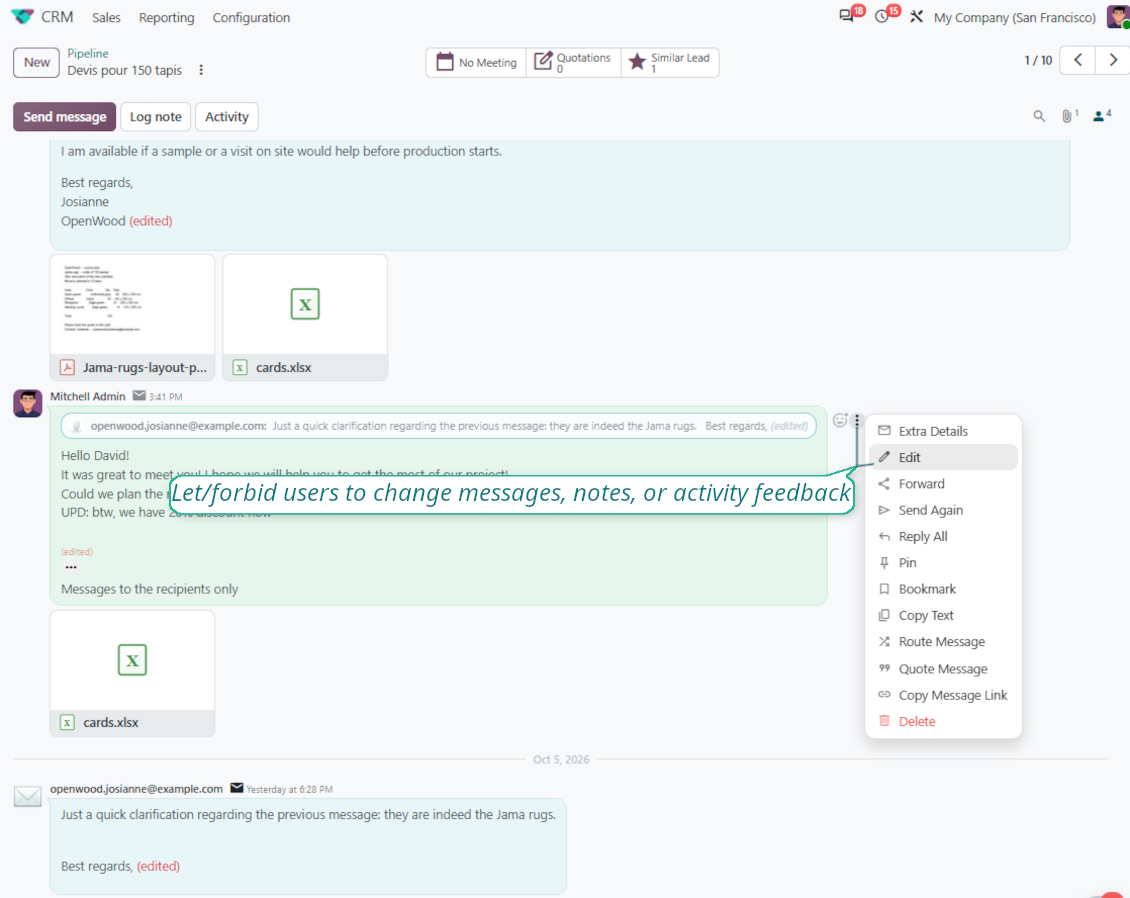Click the add reaction smiley icon
Viewport: 1130px width, 898px height.
(840, 420)
